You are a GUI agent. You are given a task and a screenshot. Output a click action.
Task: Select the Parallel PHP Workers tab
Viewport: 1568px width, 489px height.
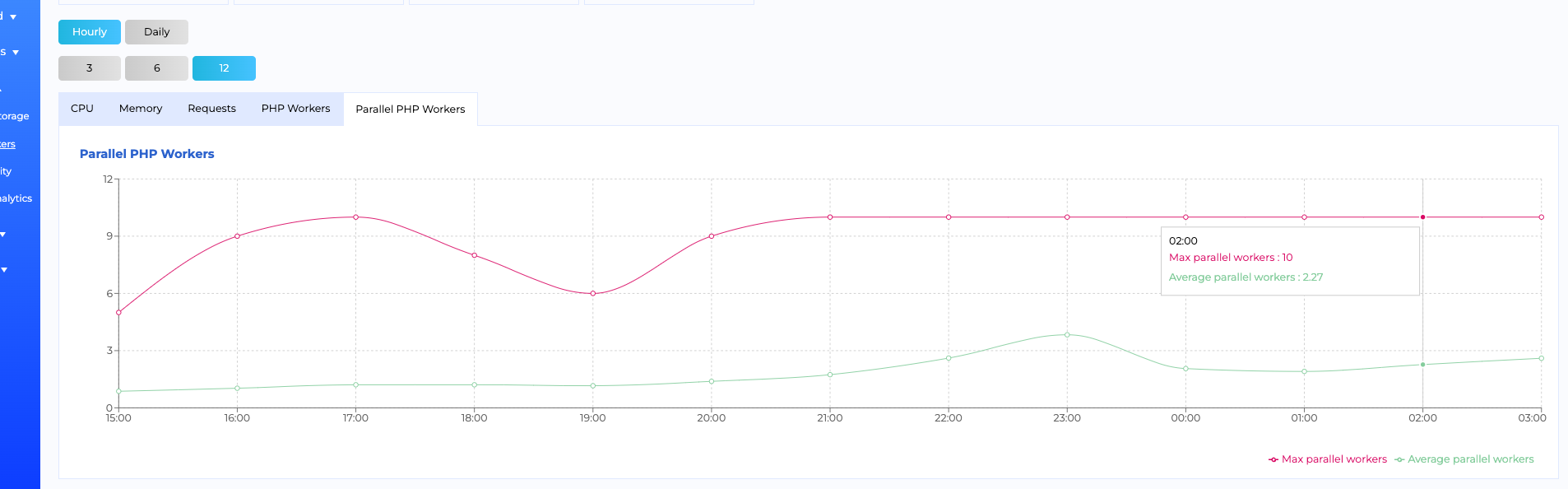pos(410,109)
